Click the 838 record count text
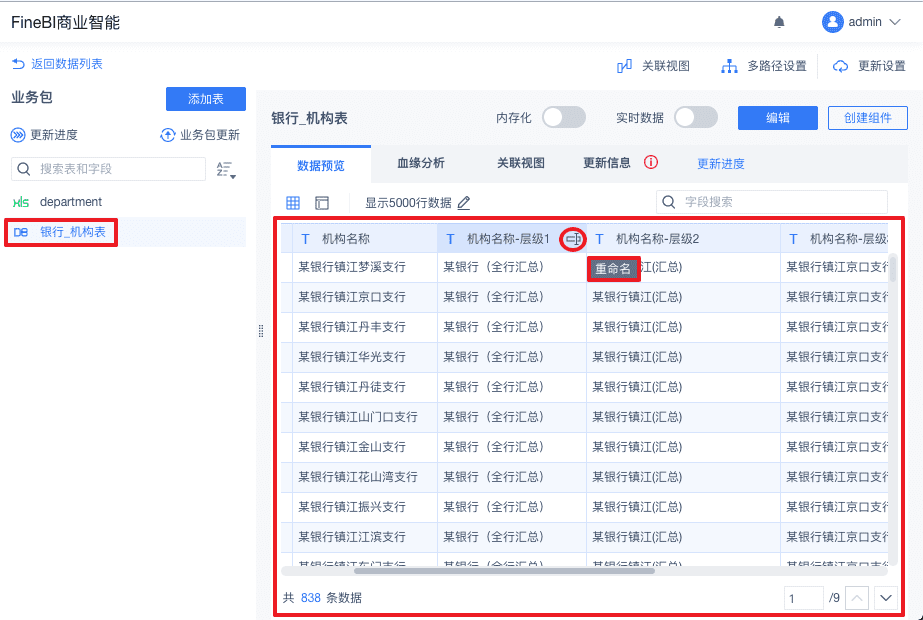This screenshot has width=923, height=620. point(311,598)
